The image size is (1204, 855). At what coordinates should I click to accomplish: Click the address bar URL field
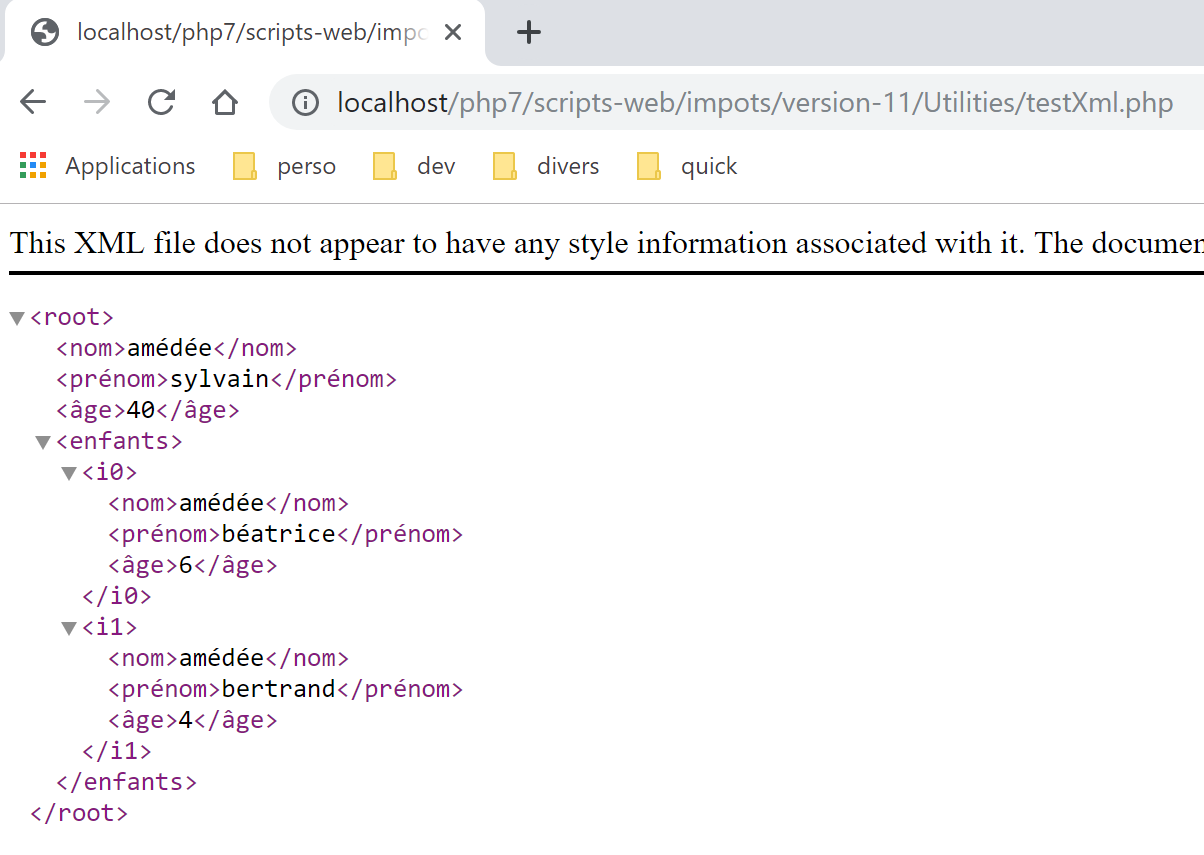tap(750, 102)
